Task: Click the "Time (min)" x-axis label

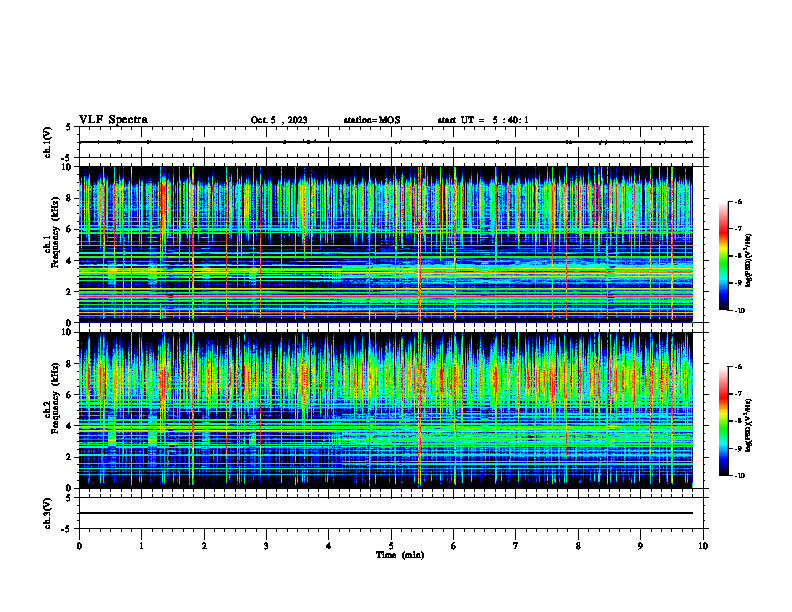Action: coord(400,555)
